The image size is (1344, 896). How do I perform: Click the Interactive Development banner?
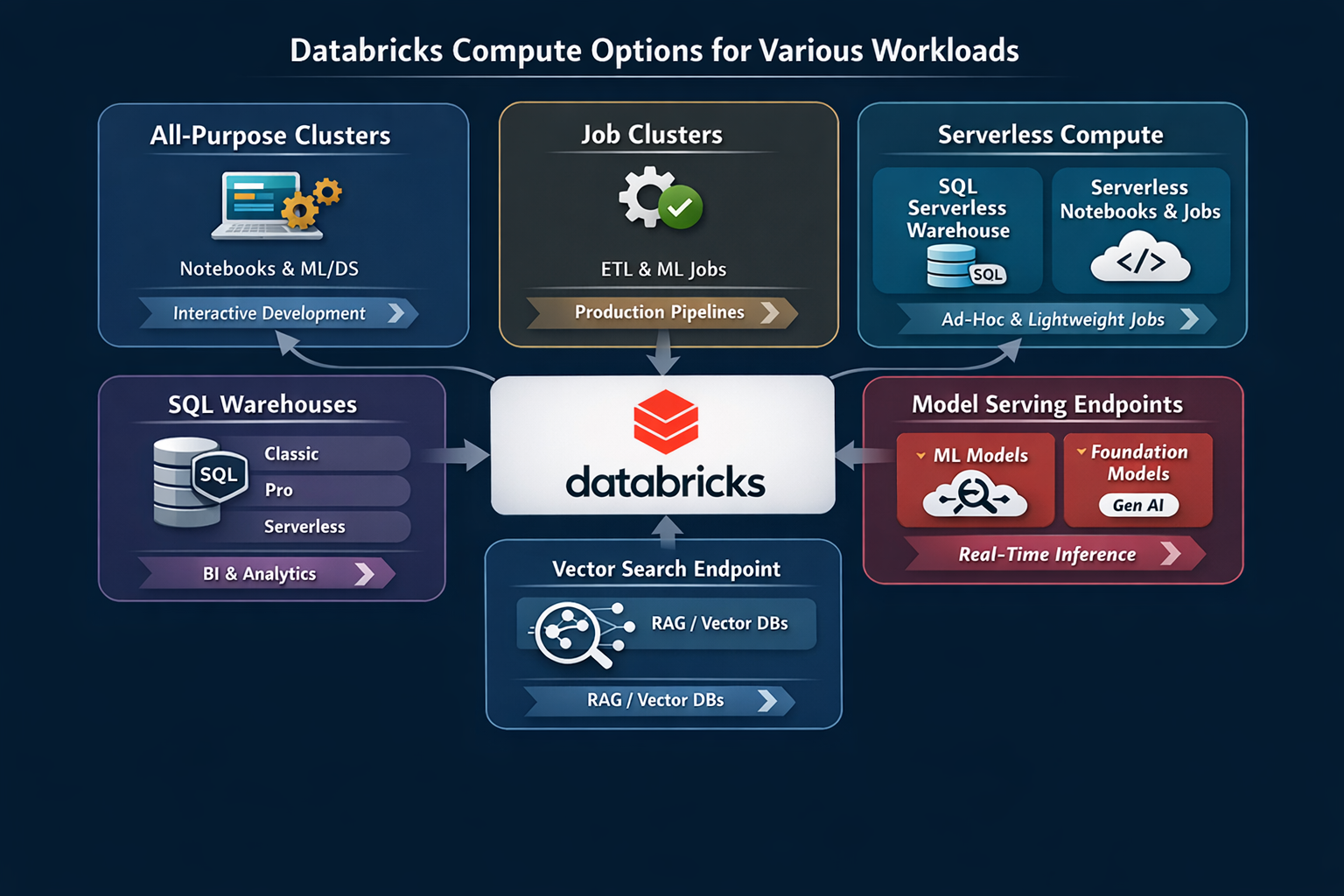[278, 313]
